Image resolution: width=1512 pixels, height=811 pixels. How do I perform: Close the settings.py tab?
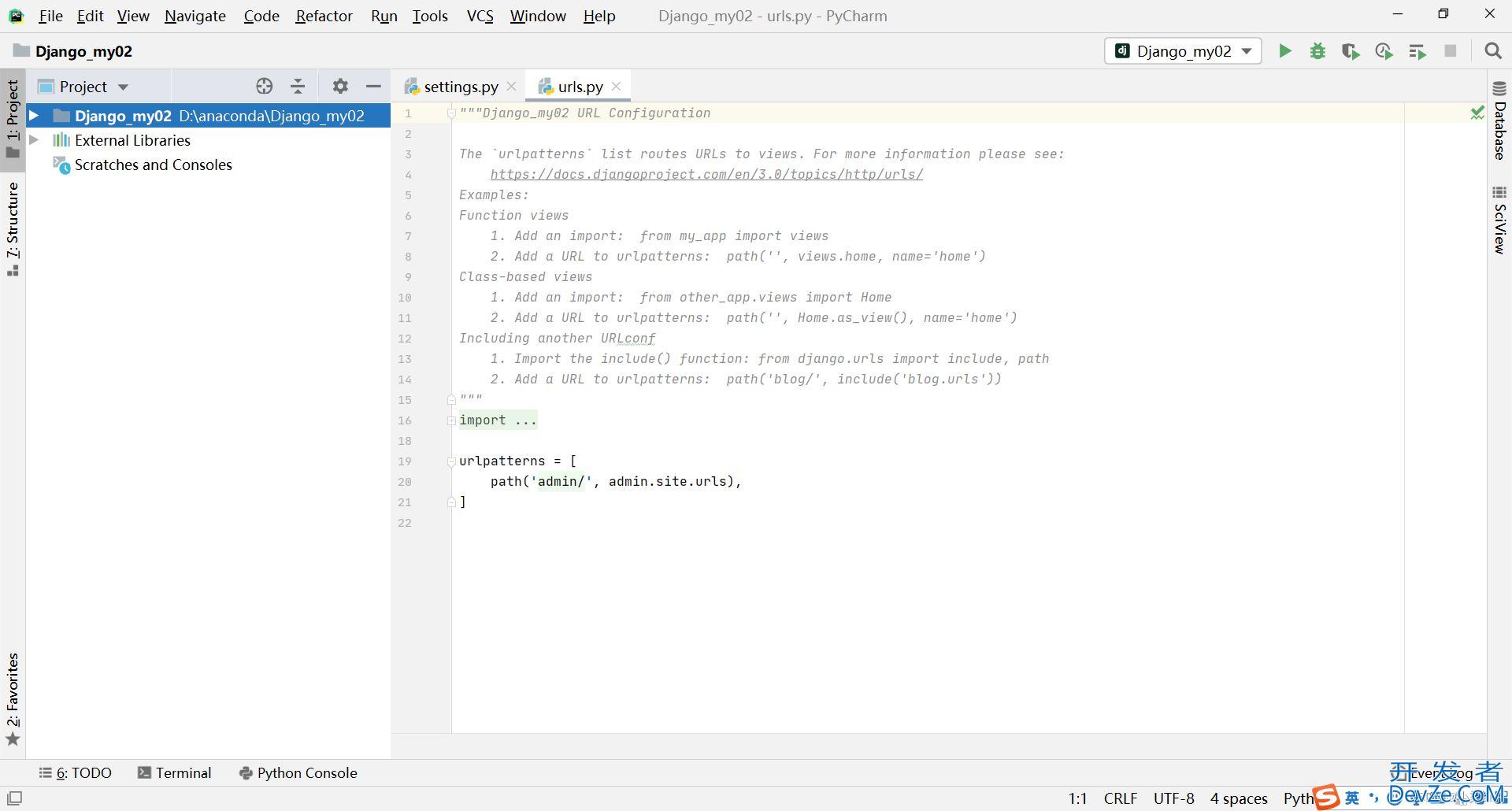coord(512,87)
